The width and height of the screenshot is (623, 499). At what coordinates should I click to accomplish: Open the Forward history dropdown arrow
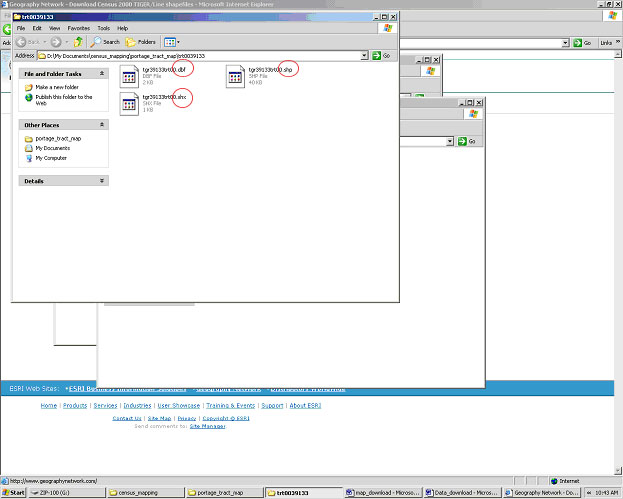coord(67,42)
